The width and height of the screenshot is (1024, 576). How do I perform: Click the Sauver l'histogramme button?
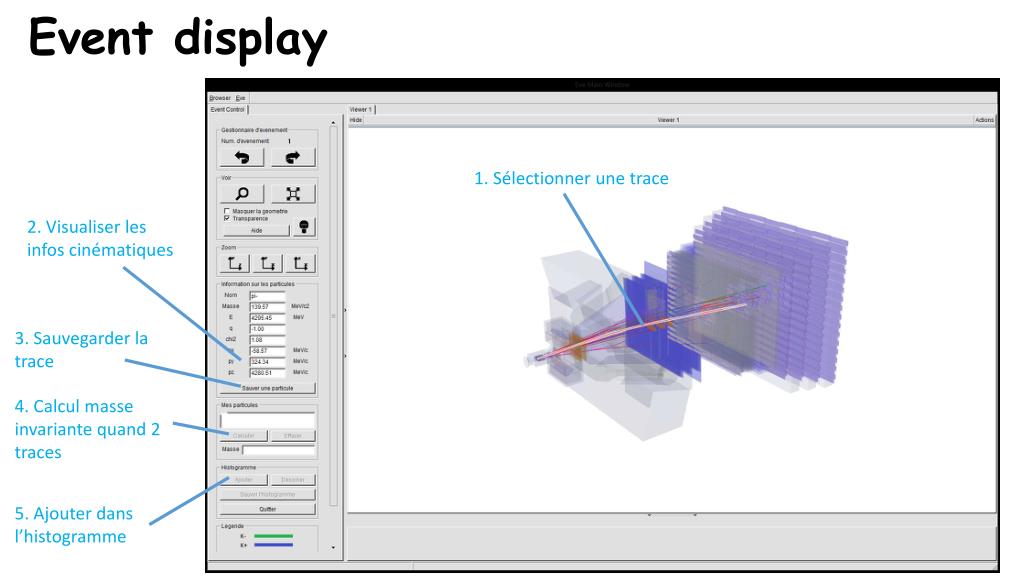click(x=268, y=495)
